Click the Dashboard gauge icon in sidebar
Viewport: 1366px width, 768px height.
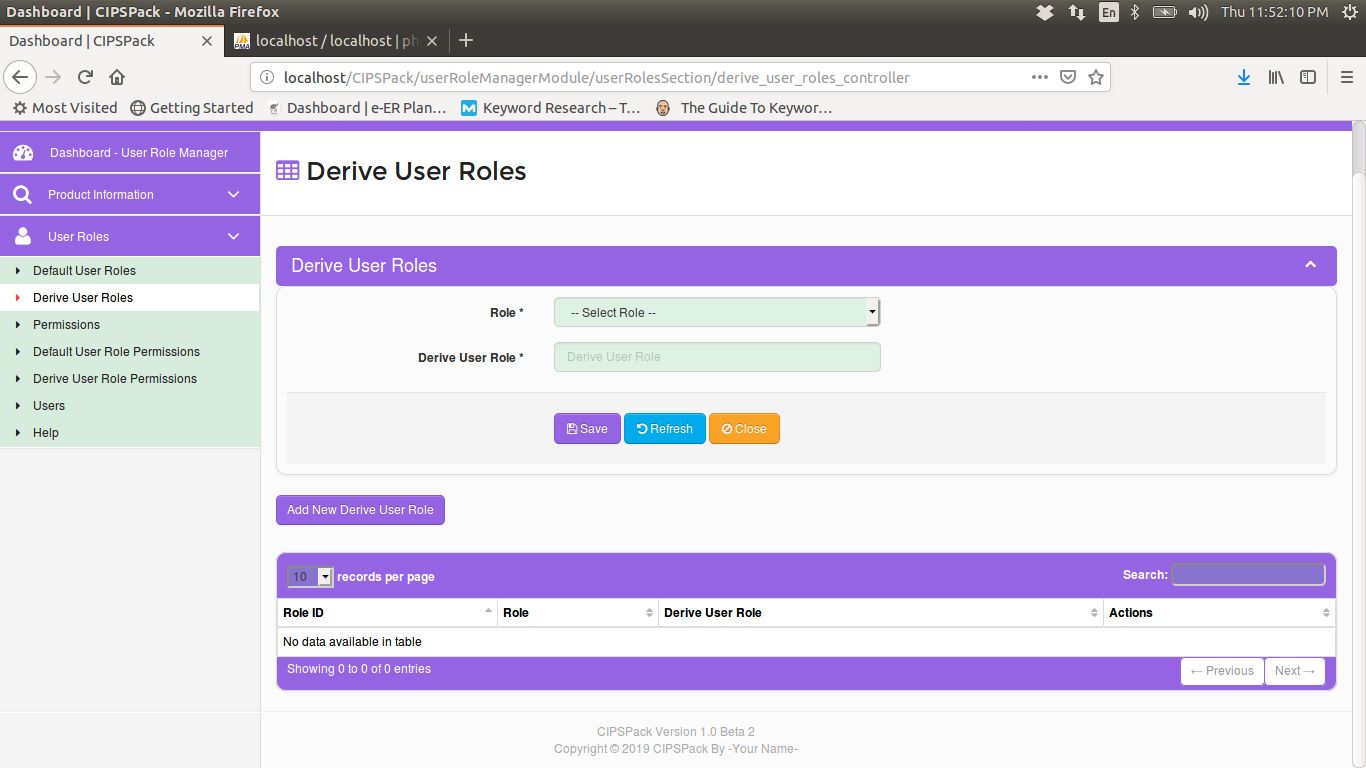23,153
